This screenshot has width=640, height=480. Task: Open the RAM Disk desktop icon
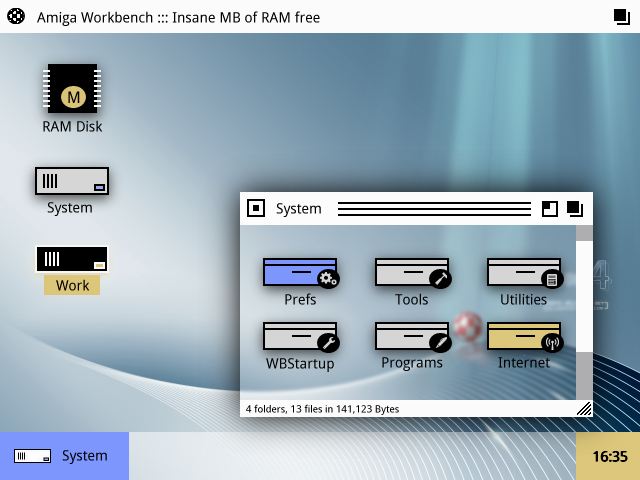72,88
